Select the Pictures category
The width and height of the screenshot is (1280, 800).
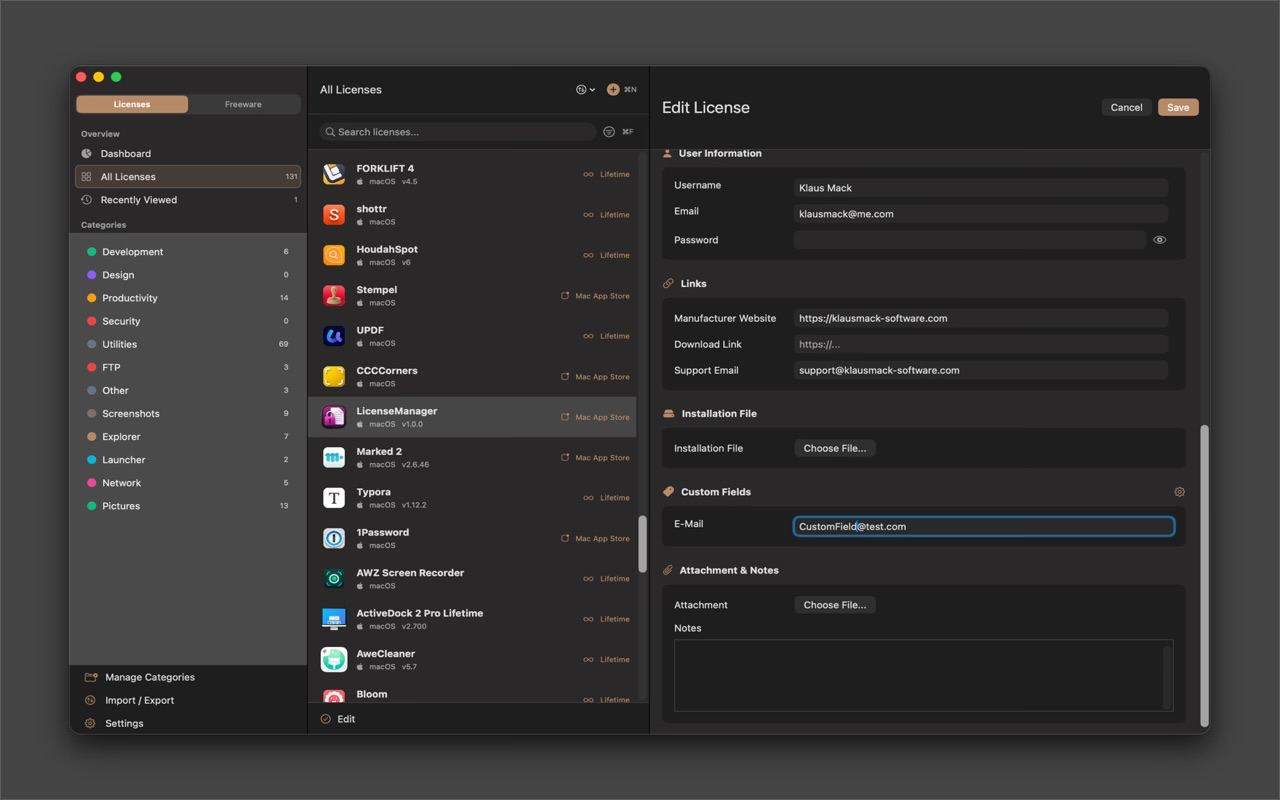[188, 506]
